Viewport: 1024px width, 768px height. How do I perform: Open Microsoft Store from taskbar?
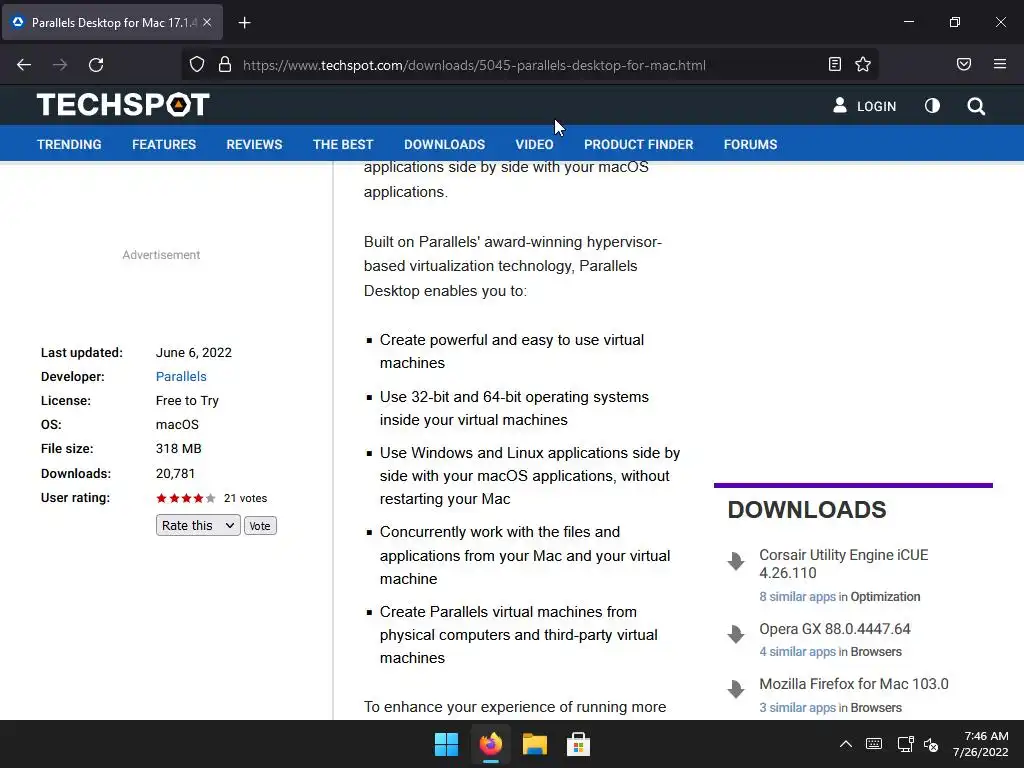[x=578, y=744]
